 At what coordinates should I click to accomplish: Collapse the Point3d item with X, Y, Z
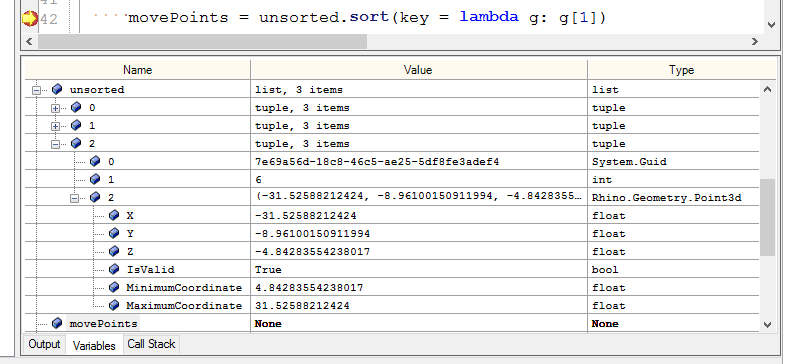point(75,199)
